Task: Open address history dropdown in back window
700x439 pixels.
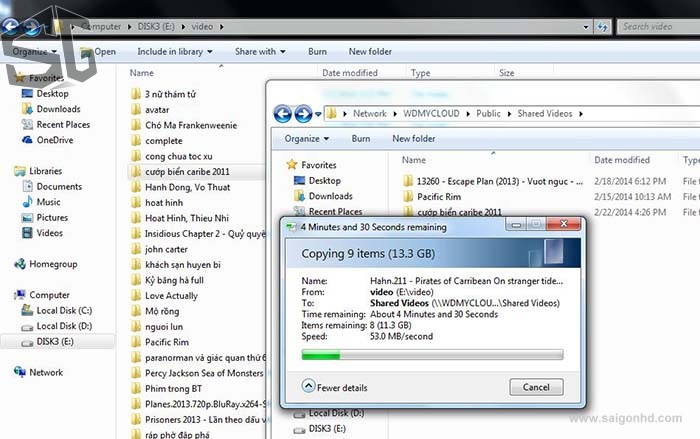Action: pos(586,27)
